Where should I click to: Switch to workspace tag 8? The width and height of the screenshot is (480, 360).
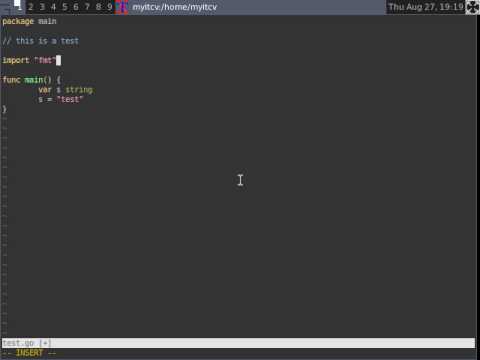(x=99, y=7)
